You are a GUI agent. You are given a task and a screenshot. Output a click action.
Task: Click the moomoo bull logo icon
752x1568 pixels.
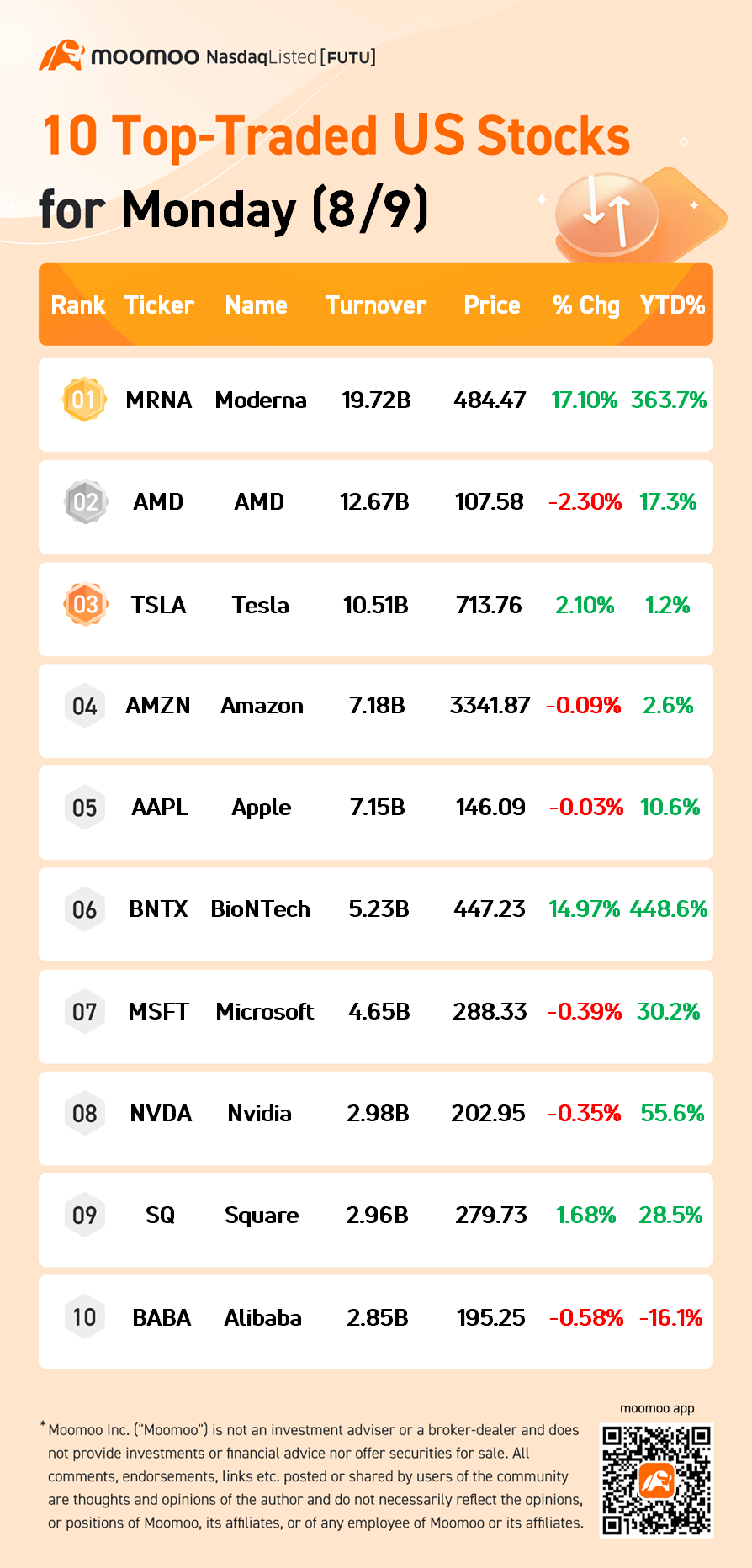click(x=61, y=56)
